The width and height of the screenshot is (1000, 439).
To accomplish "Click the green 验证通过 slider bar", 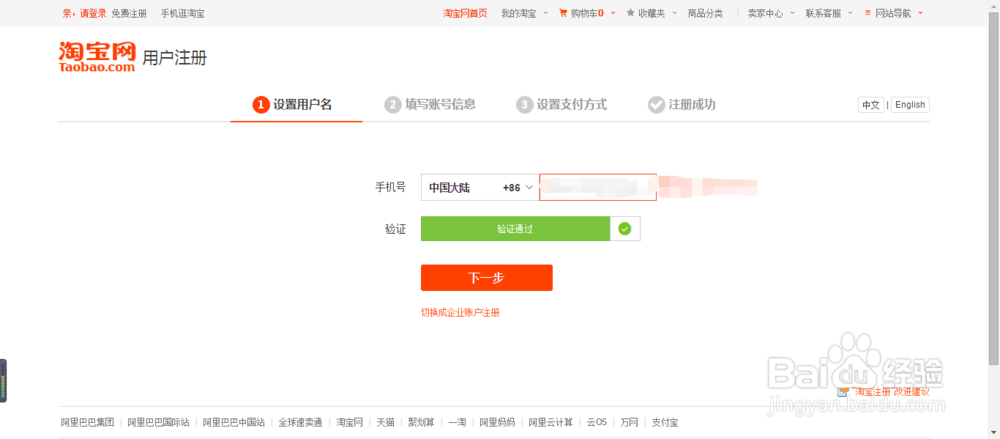I will 515,228.
